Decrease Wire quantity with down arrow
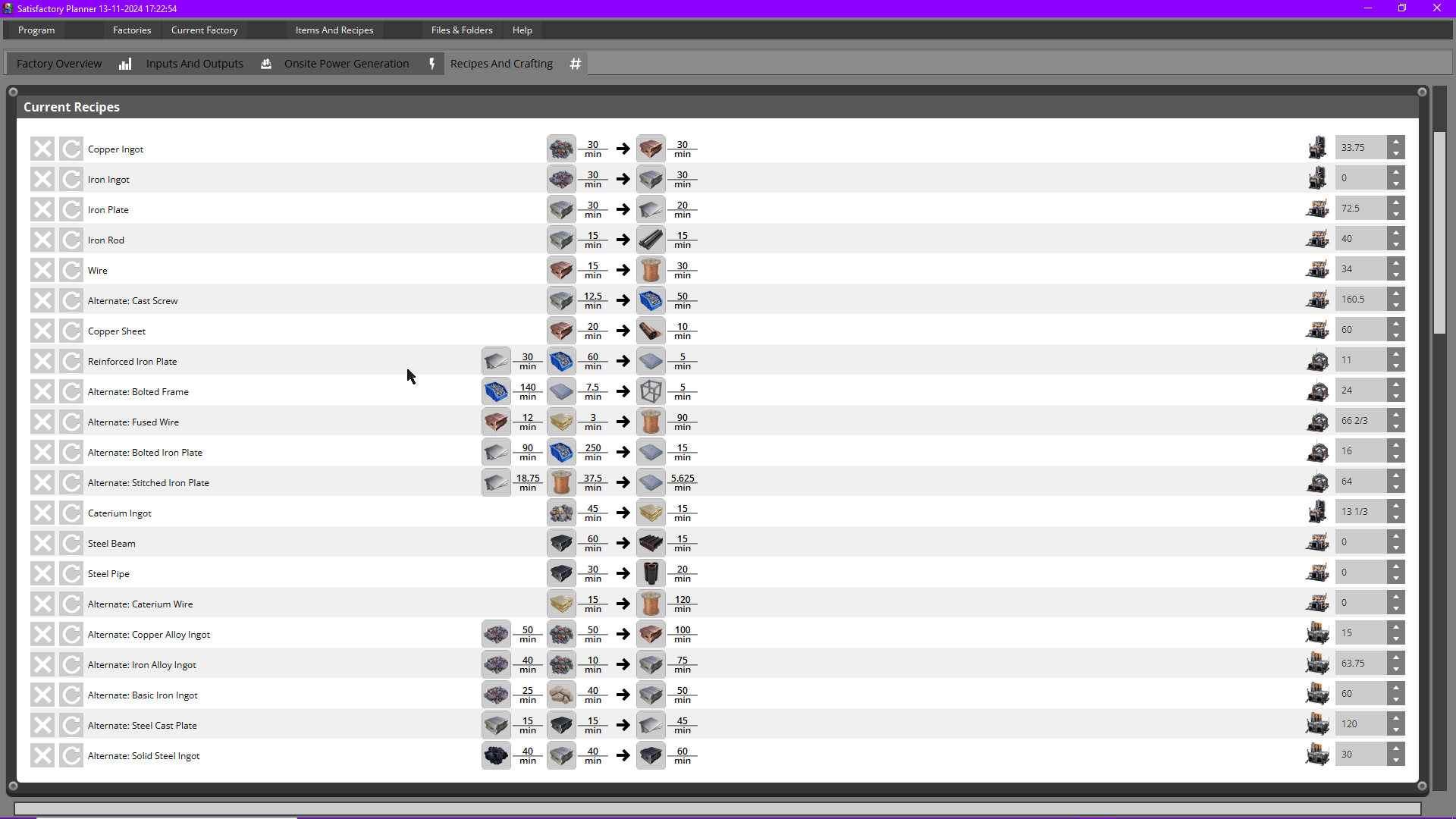The height and width of the screenshot is (819, 1456). (1396, 275)
